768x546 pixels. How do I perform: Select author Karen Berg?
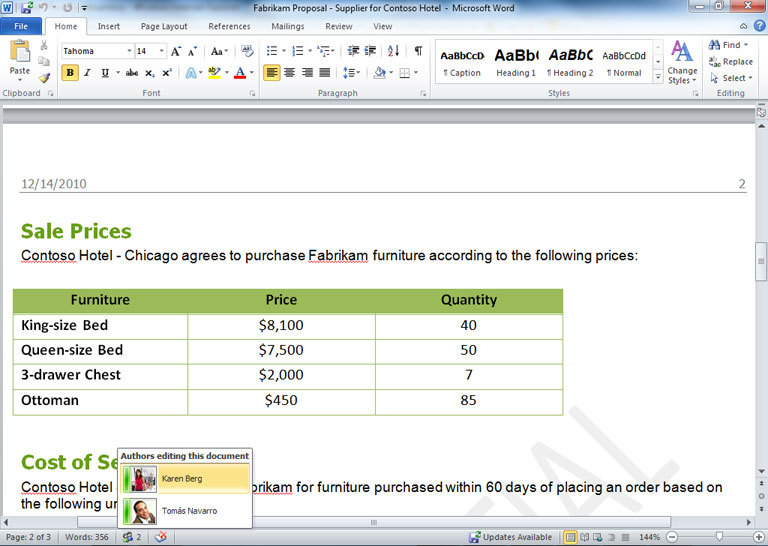click(x=185, y=478)
